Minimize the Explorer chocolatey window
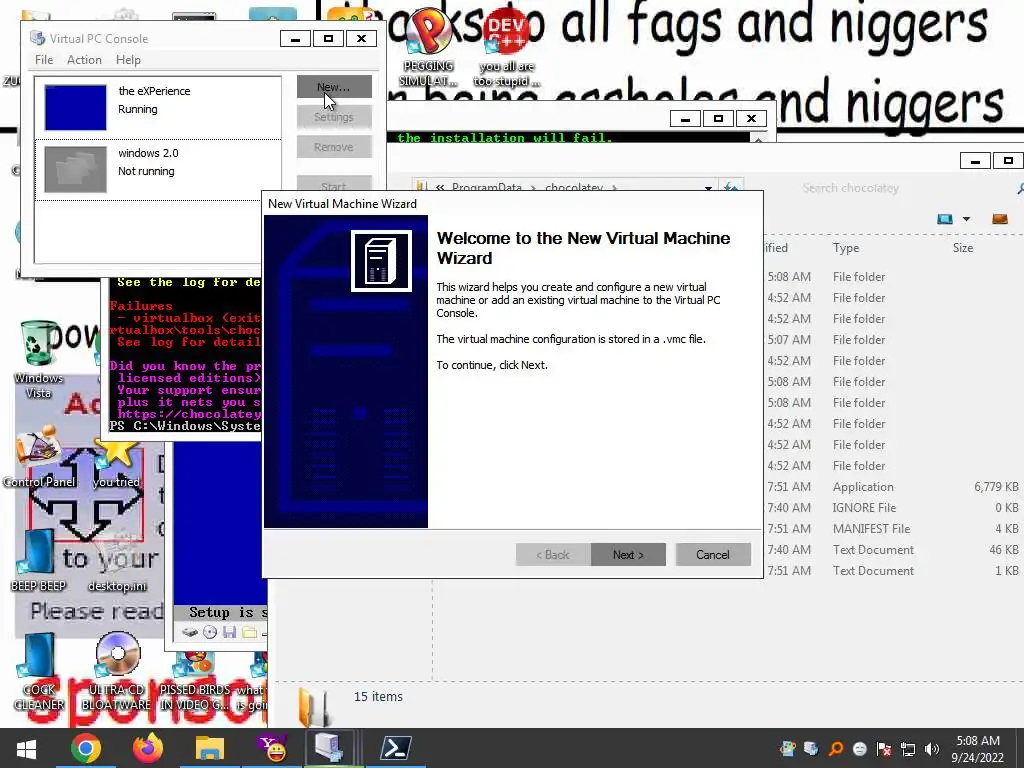Screen dimensions: 1024x768 [975, 161]
